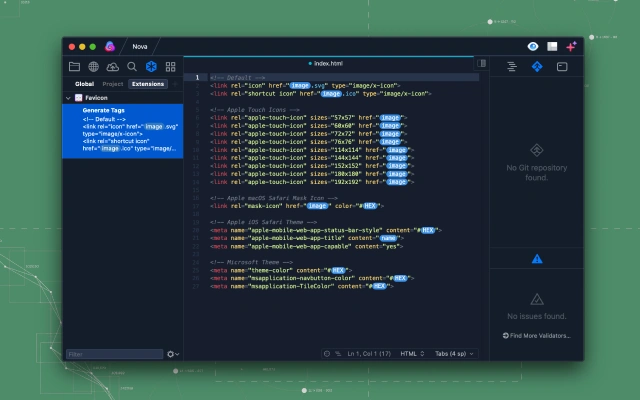
Task: Click the sizes="72x72" code line
Action: click(x=309, y=134)
